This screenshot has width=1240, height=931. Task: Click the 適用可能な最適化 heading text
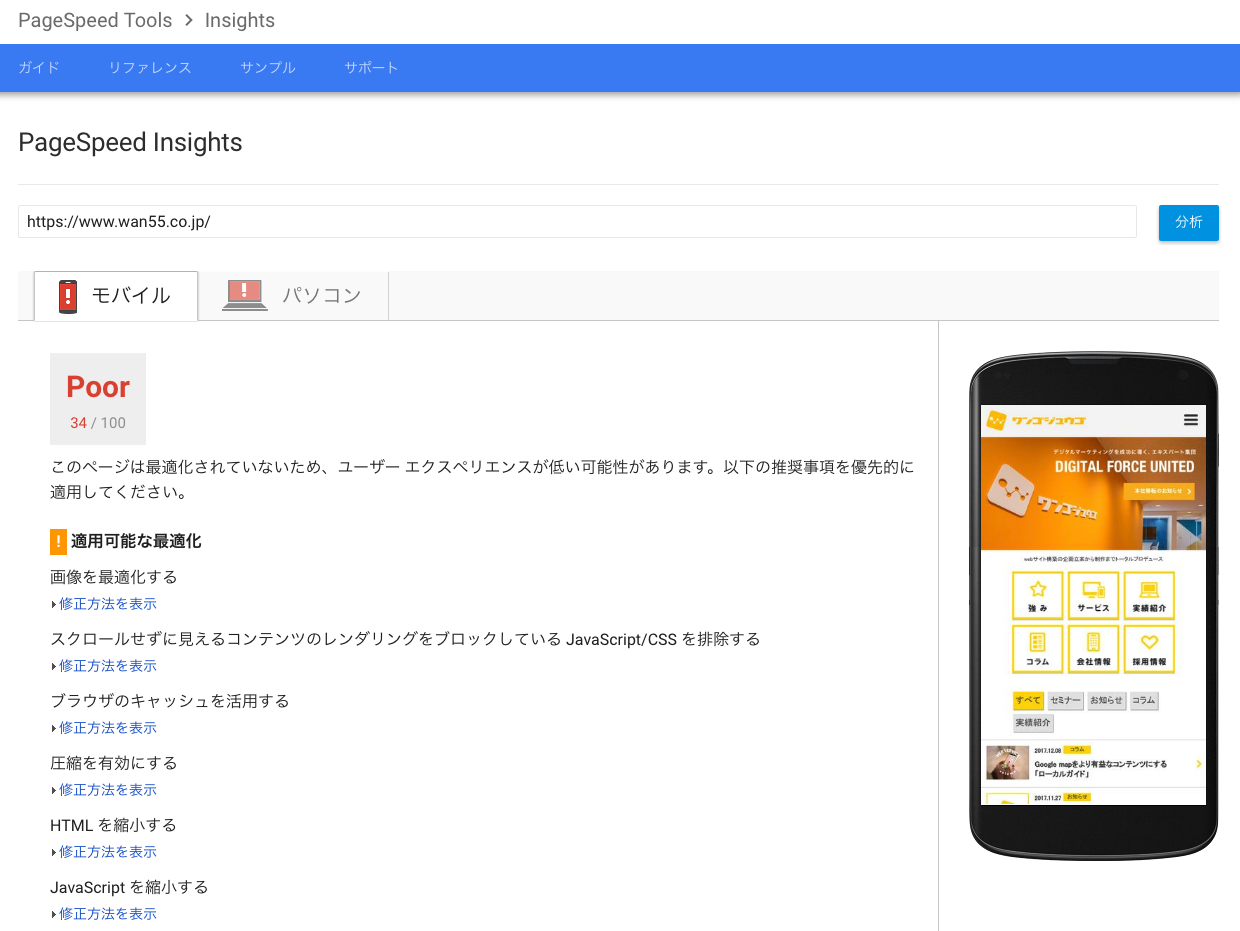point(136,541)
